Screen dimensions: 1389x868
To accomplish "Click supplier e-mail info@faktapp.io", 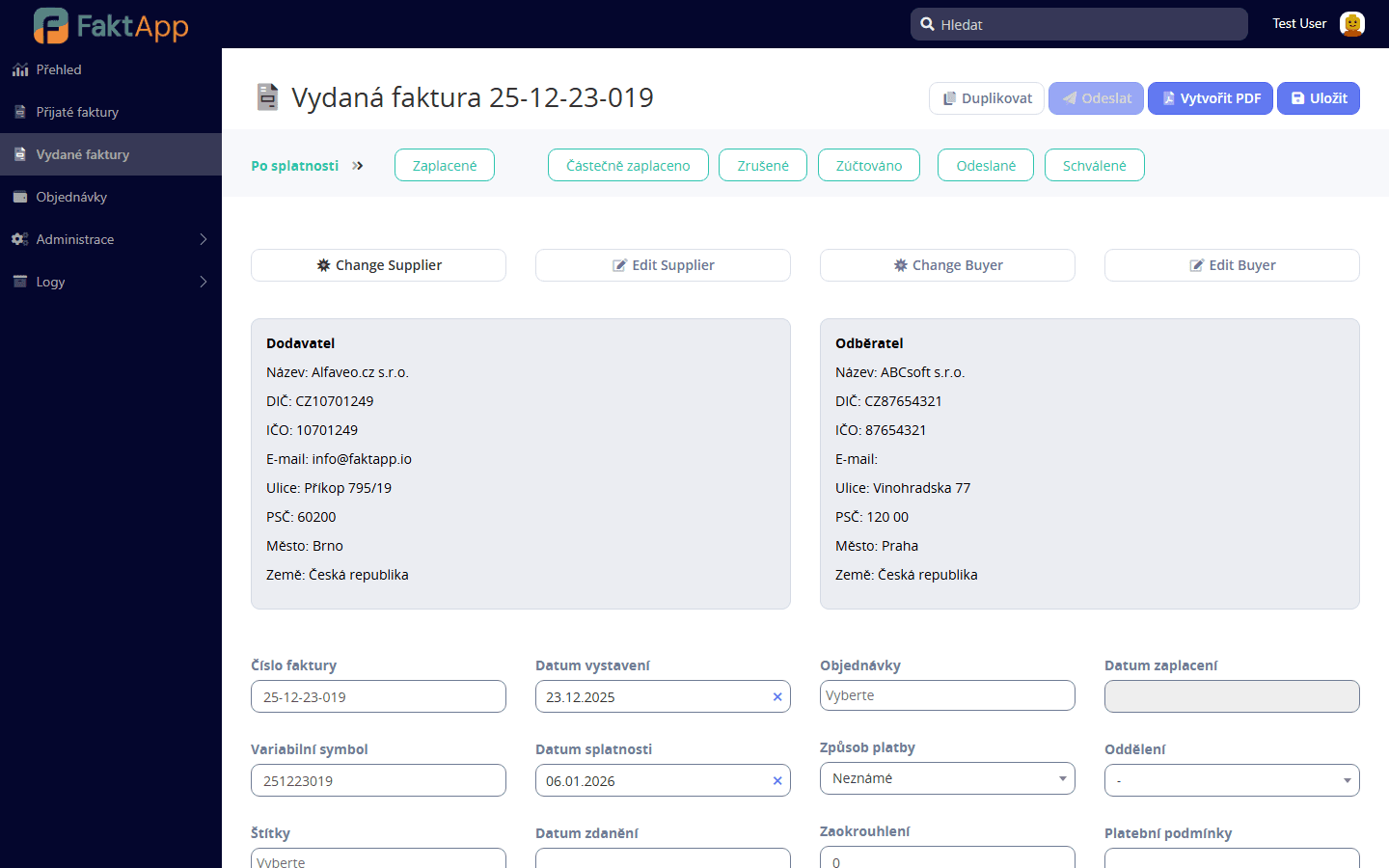I will point(362,459).
